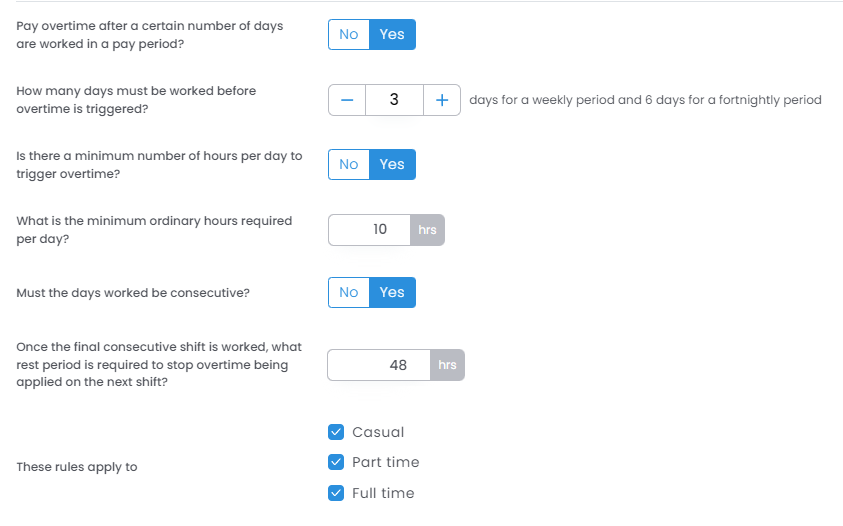The image size is (843, 526).
Task: Focus the 48 rest period hours field
Action: coord(379,365)
